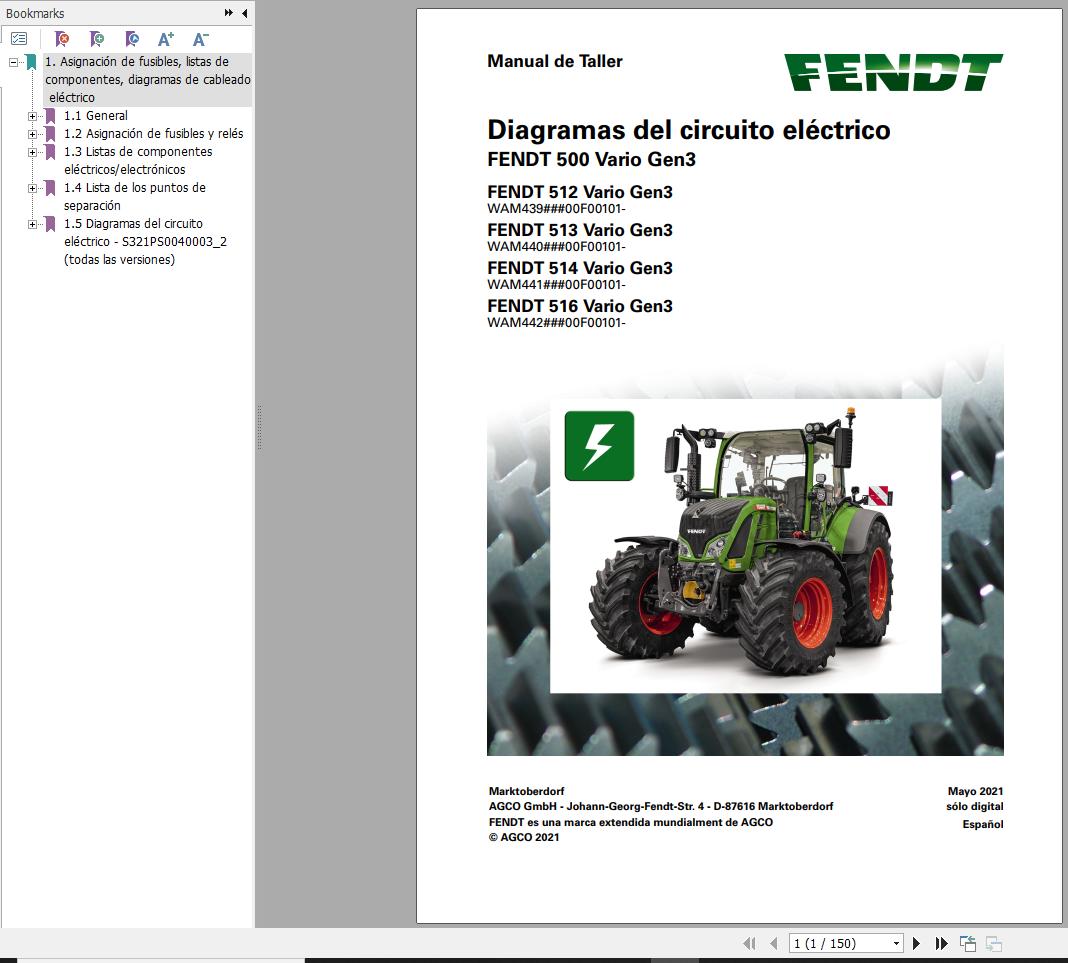Open the page number dropdown
The height and width of the screenshot is (963, 1068).
point(896,943)
